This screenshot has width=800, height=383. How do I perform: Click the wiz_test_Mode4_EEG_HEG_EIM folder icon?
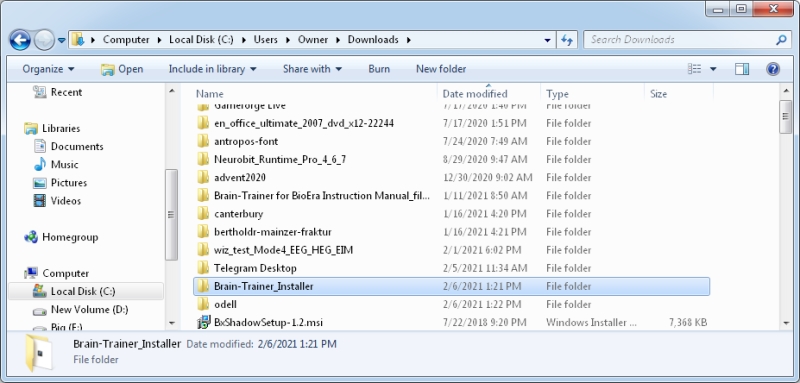click(204, 249)
